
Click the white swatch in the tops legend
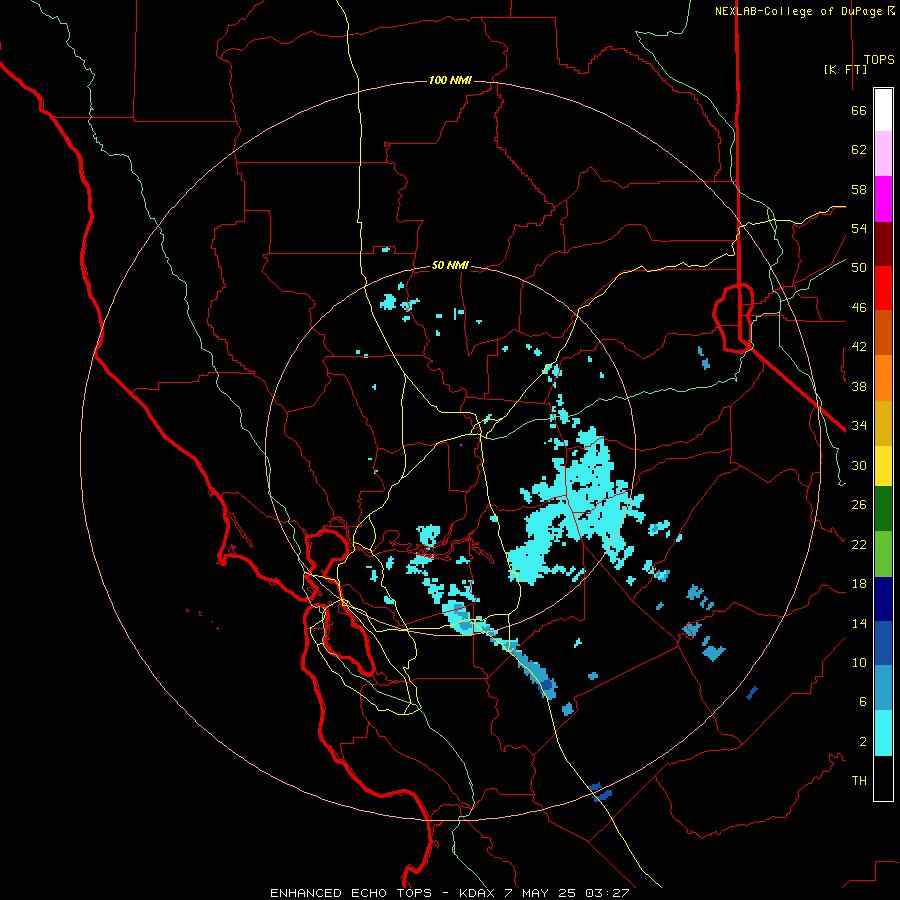pyautogui.click(x=883, y=110)
